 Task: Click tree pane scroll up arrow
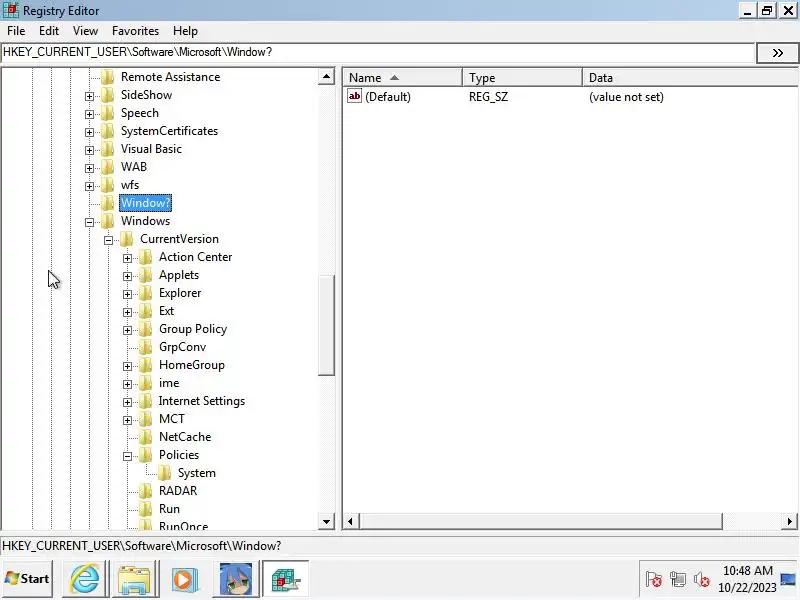[326, 77]
